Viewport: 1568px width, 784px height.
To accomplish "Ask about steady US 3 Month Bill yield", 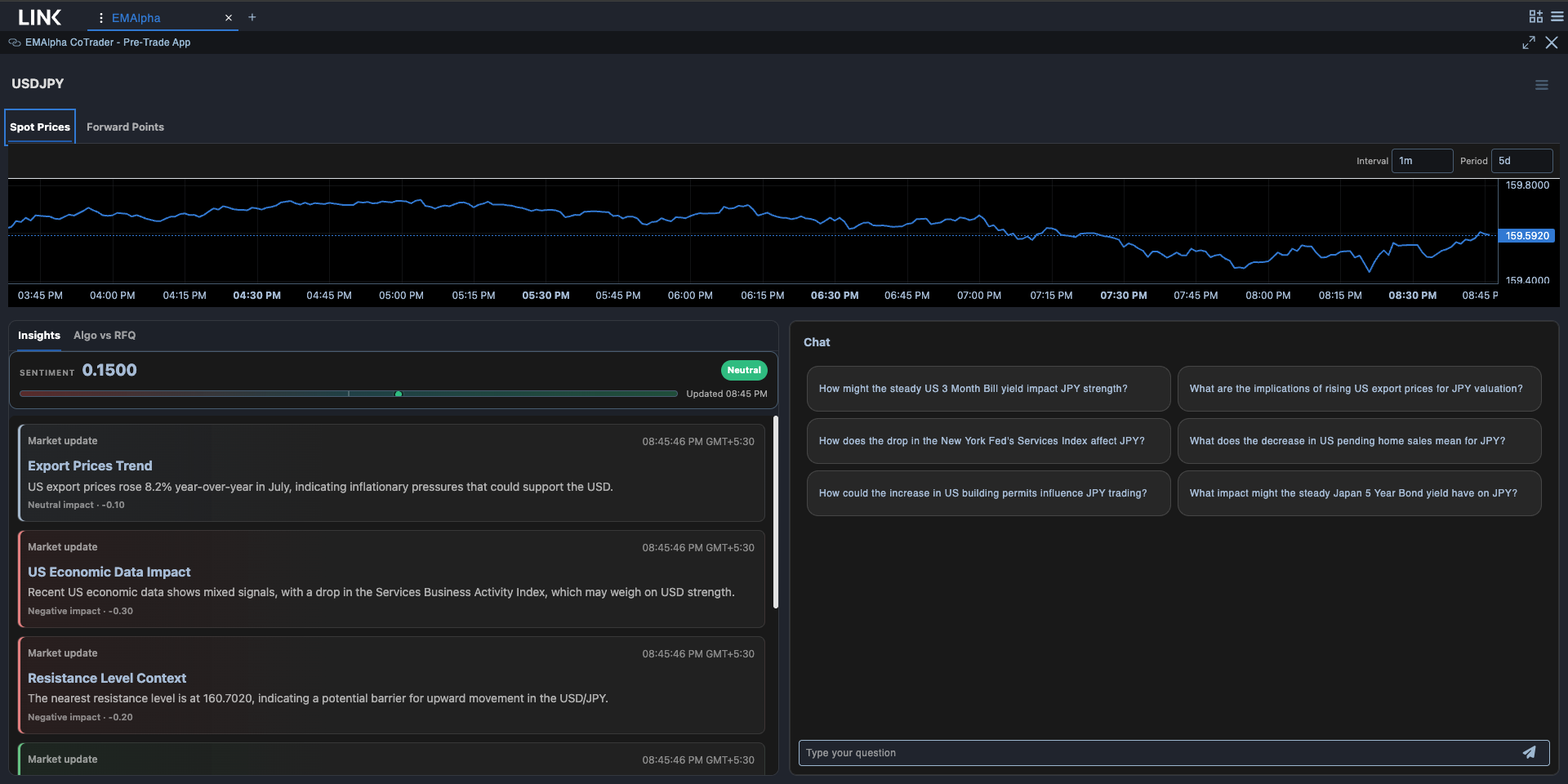I will pyautogui.click(x=988, y=389).
